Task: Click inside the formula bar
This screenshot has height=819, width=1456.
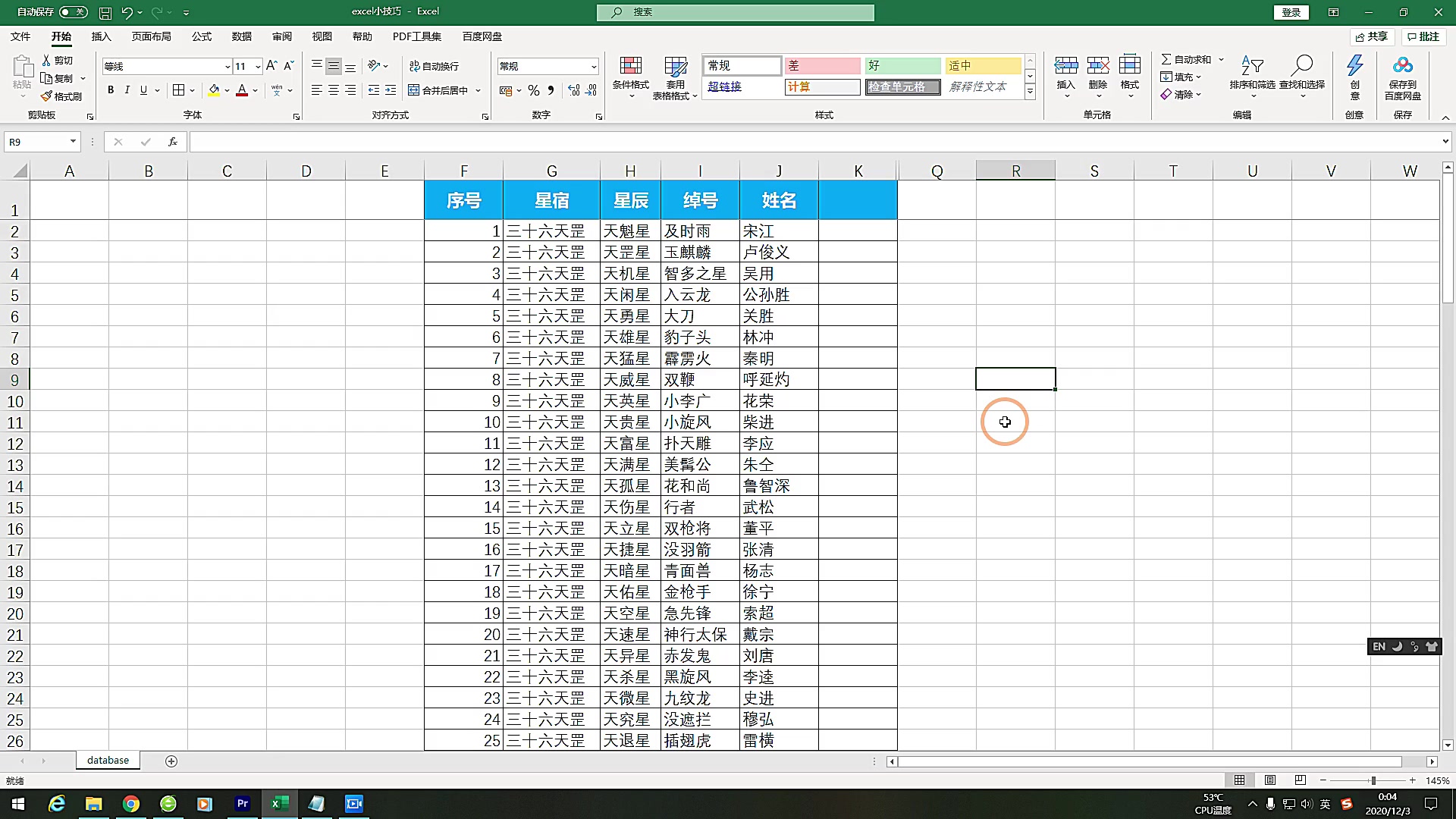Action: pos(815,142)
